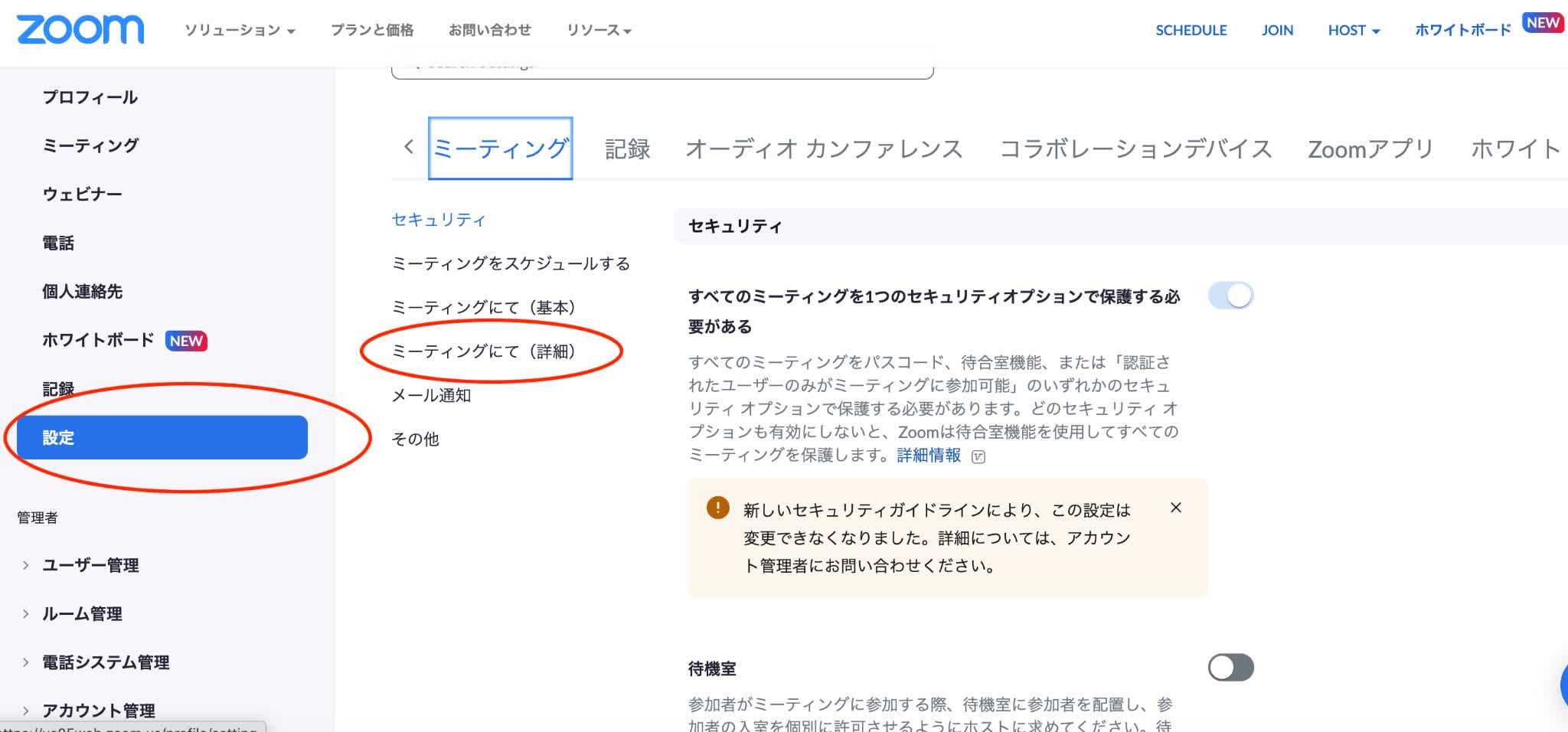Switch to the Zoomアプリ tab

click(1370, 149)
